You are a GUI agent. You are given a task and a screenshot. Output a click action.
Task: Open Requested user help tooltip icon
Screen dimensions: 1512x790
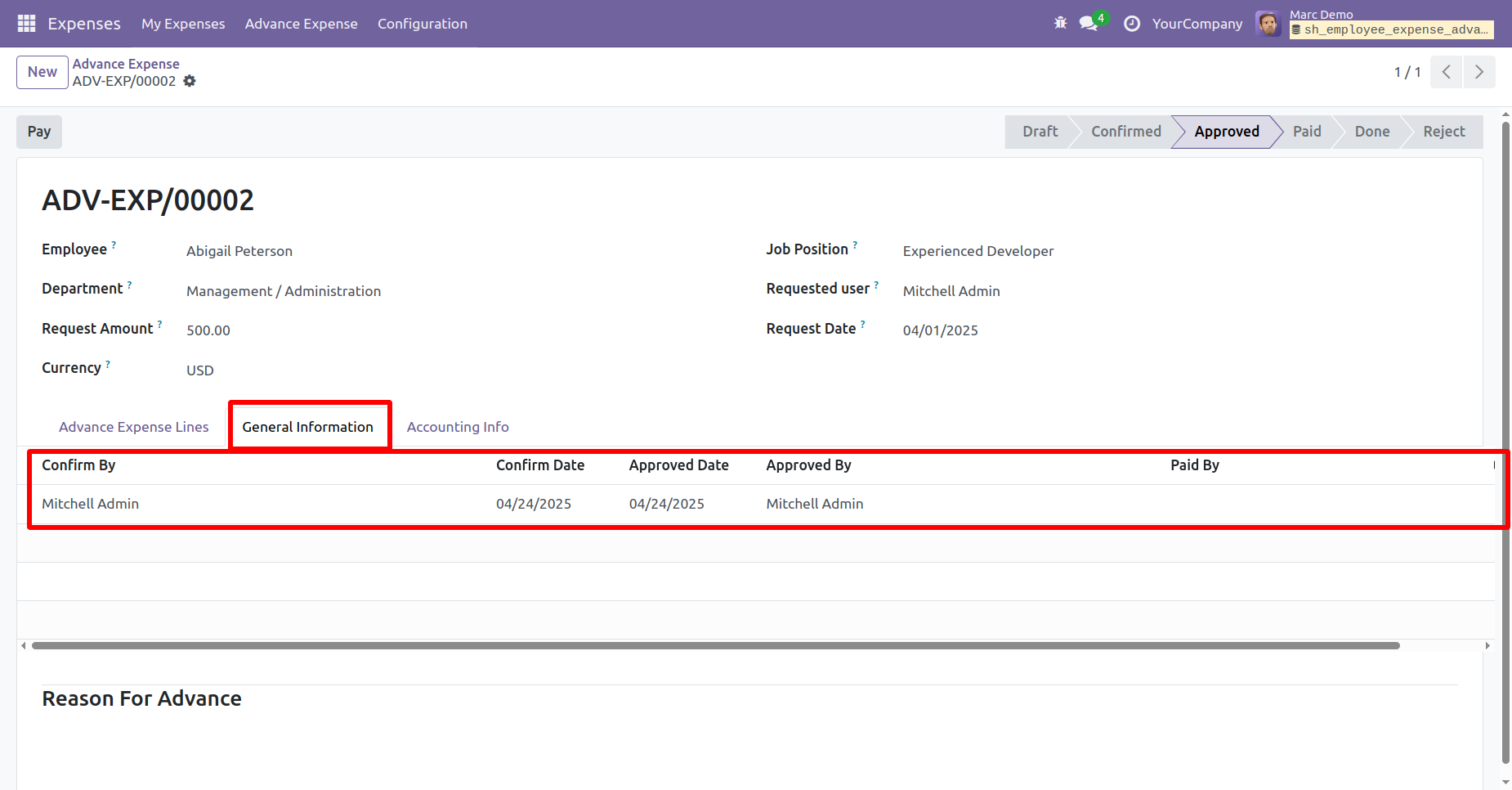tap(876, 284)
